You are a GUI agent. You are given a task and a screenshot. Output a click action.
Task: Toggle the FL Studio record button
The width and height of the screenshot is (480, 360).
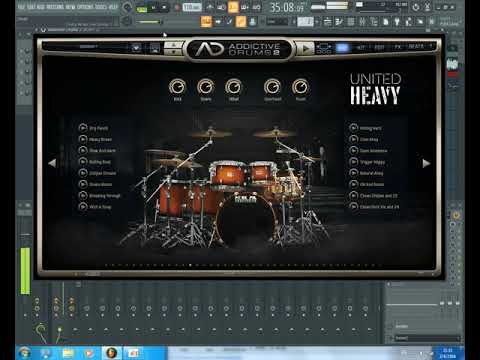[x=177, y=7]
